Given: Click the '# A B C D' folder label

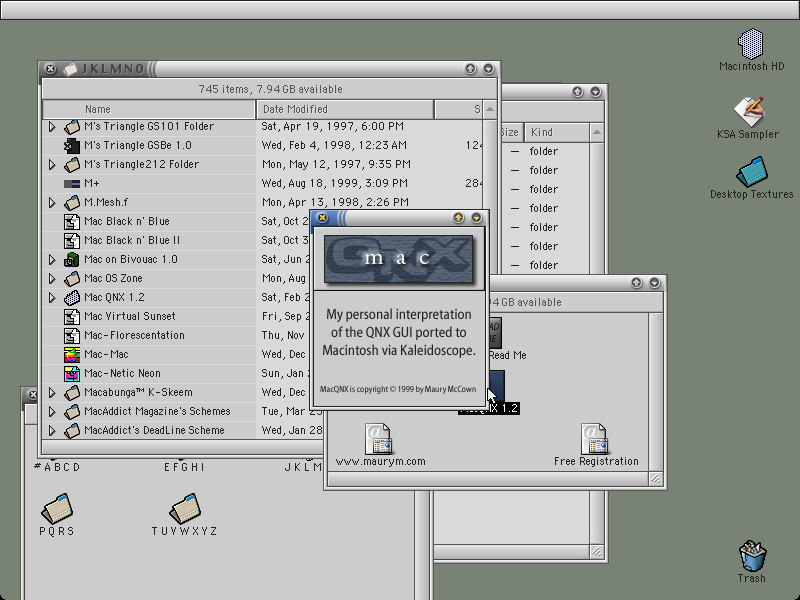Looking at the screenshot, I should point(57,467).
